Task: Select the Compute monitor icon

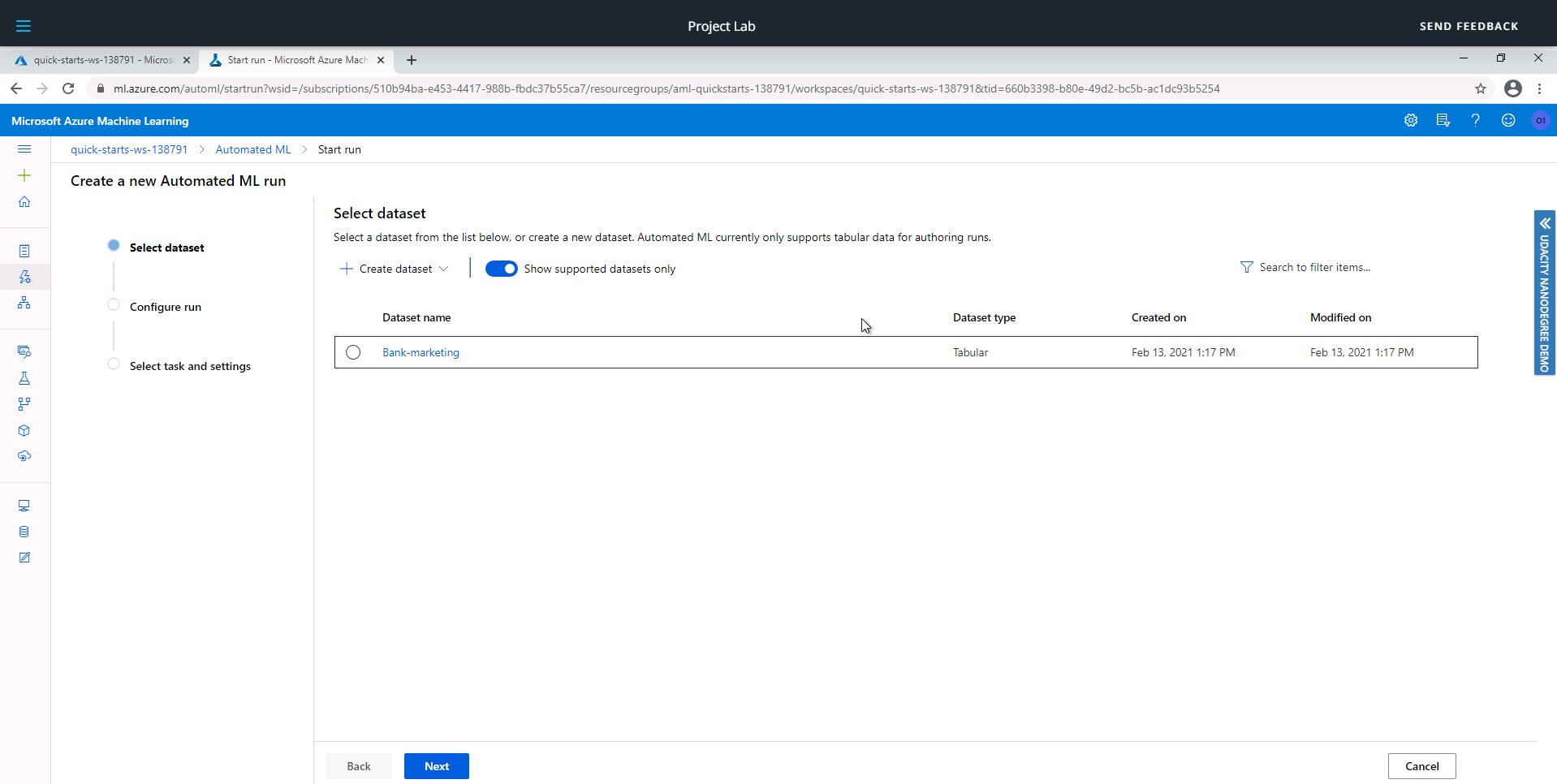Action: (x=24, y=505)
